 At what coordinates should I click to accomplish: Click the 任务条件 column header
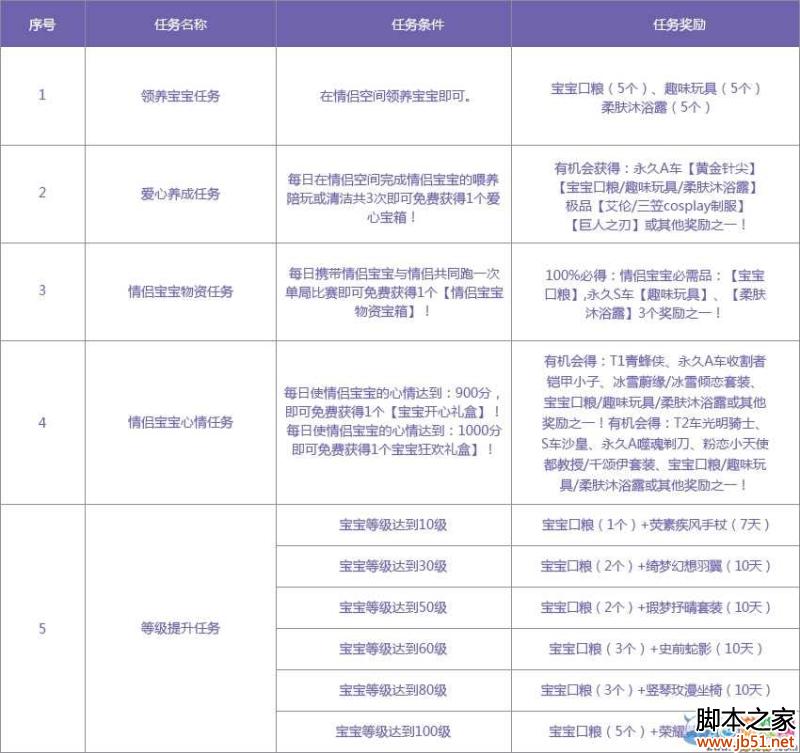pyautogui.click(x=393, y=24)
